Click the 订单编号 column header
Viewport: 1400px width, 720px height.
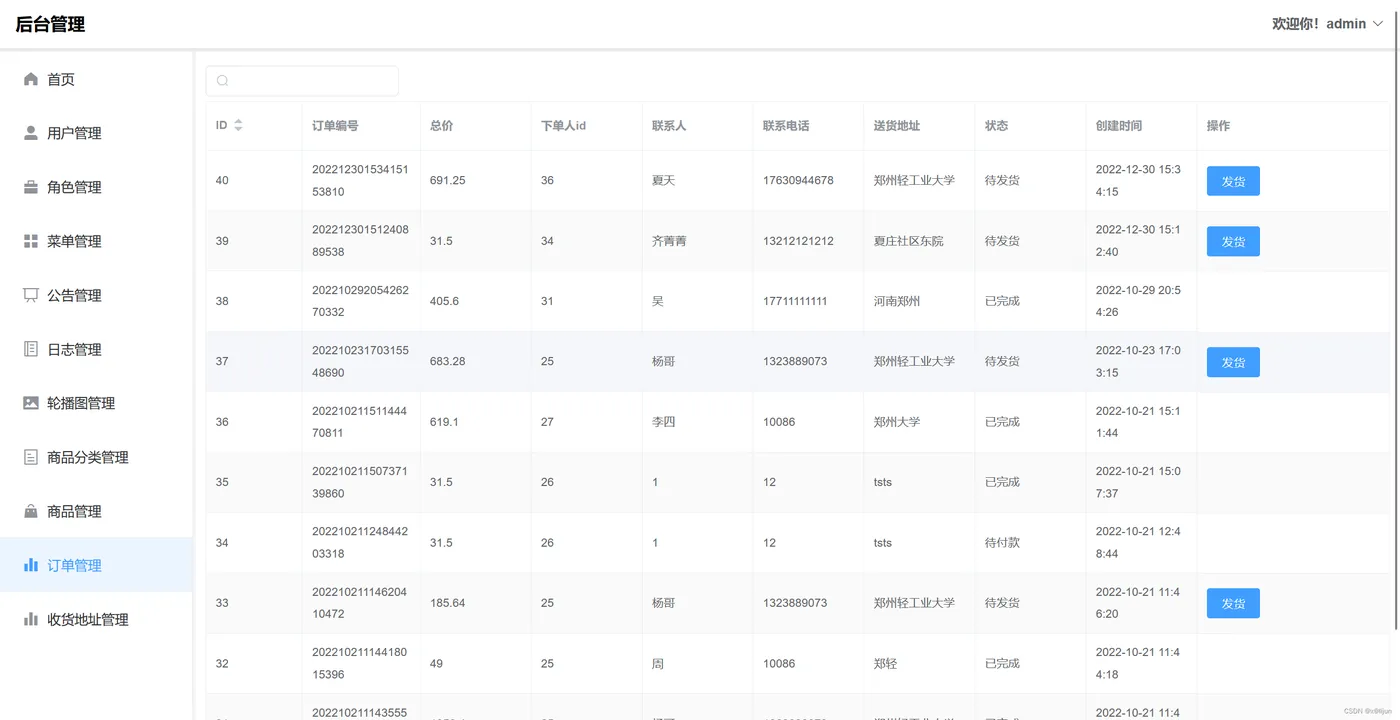point(335,126)
